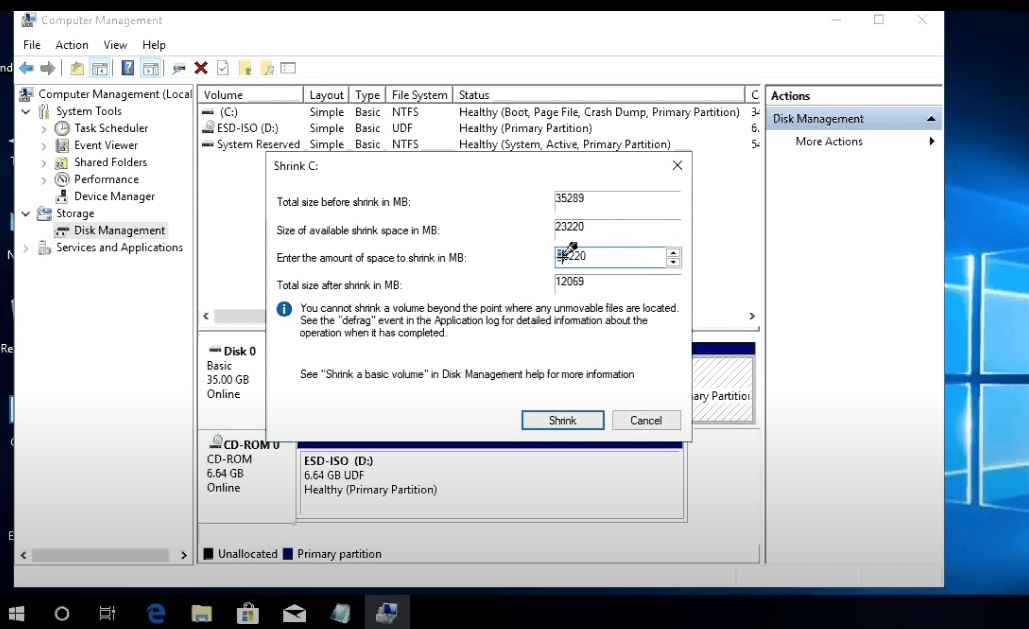
Task: Open Microsoft Store from taskbar
Action: point(247,614)
